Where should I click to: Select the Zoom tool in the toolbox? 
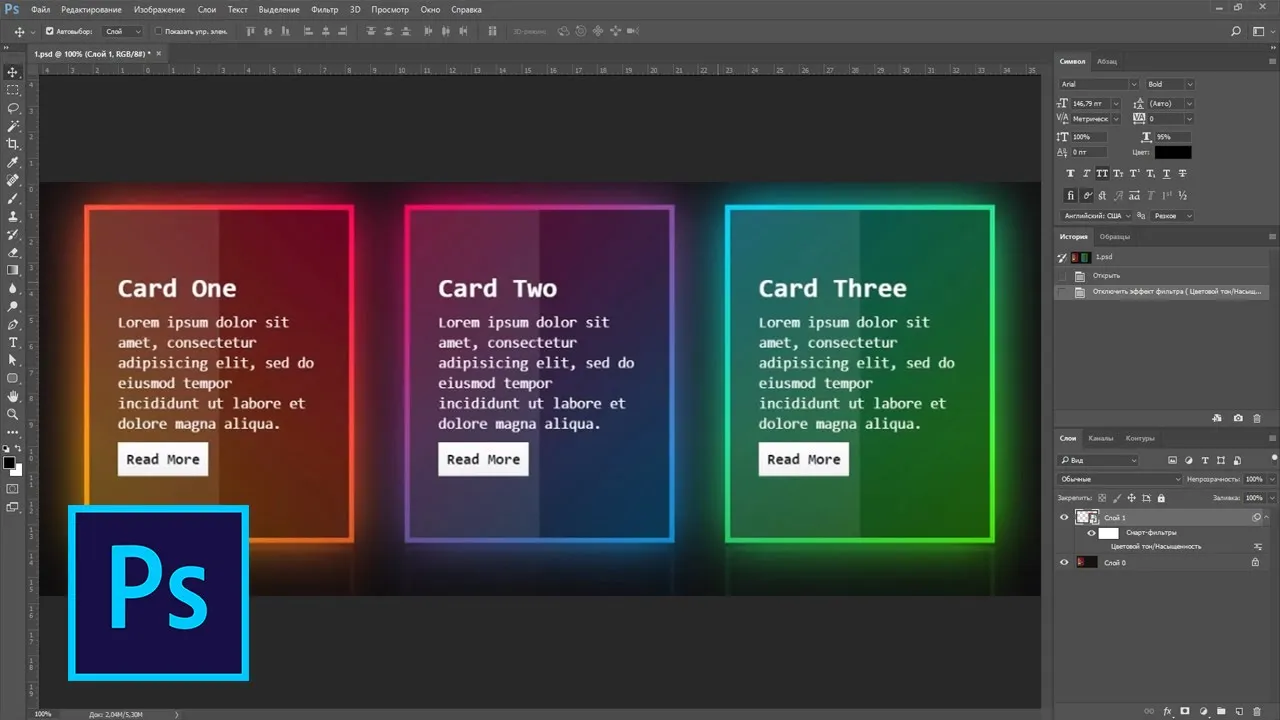coord(13,414)
